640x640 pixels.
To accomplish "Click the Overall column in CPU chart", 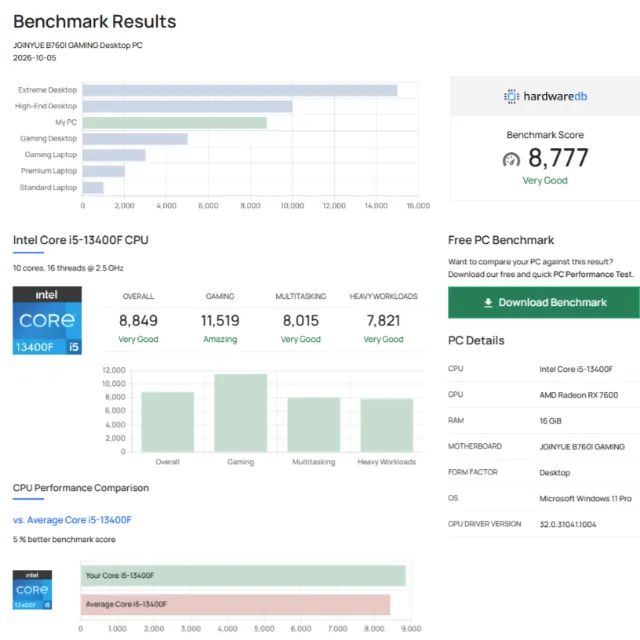I will [x=168, y=422].
